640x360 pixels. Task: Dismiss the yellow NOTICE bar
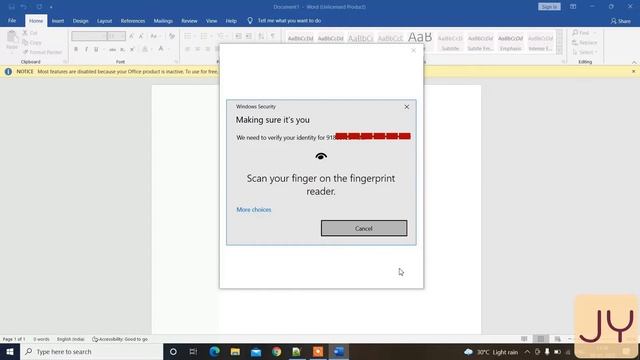point(633,71)
